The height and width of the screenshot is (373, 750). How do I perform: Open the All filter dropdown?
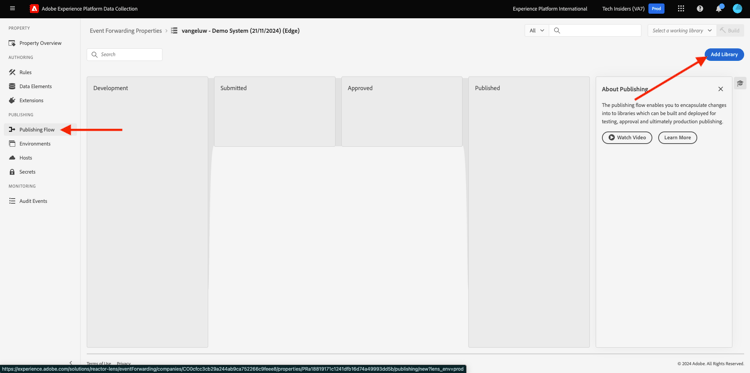(537, 31)
